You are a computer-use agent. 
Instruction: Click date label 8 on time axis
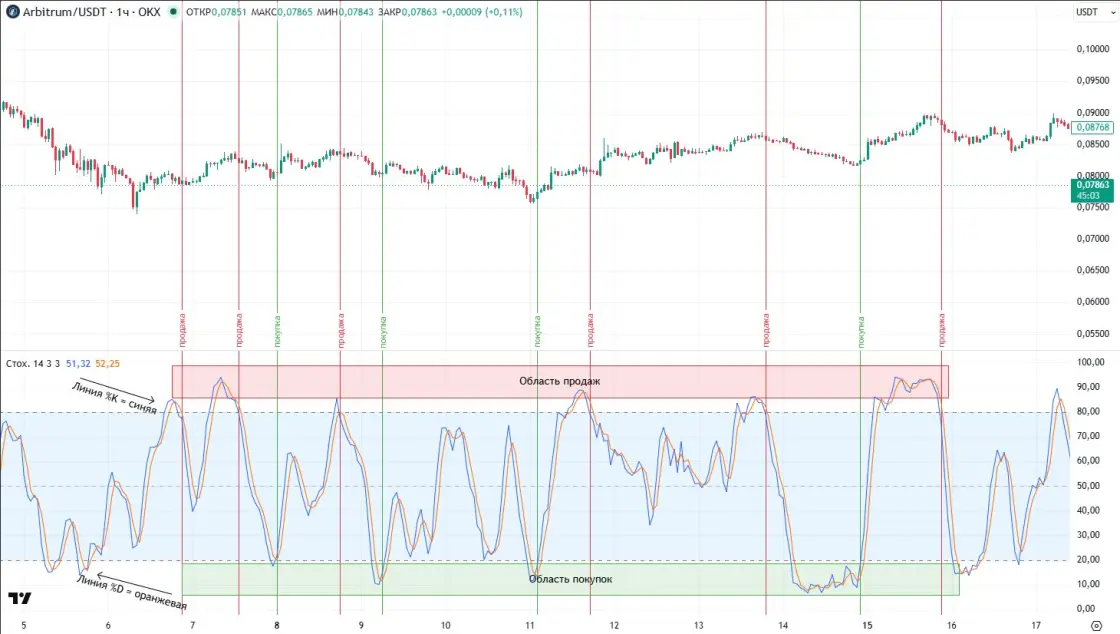(277, 625)
